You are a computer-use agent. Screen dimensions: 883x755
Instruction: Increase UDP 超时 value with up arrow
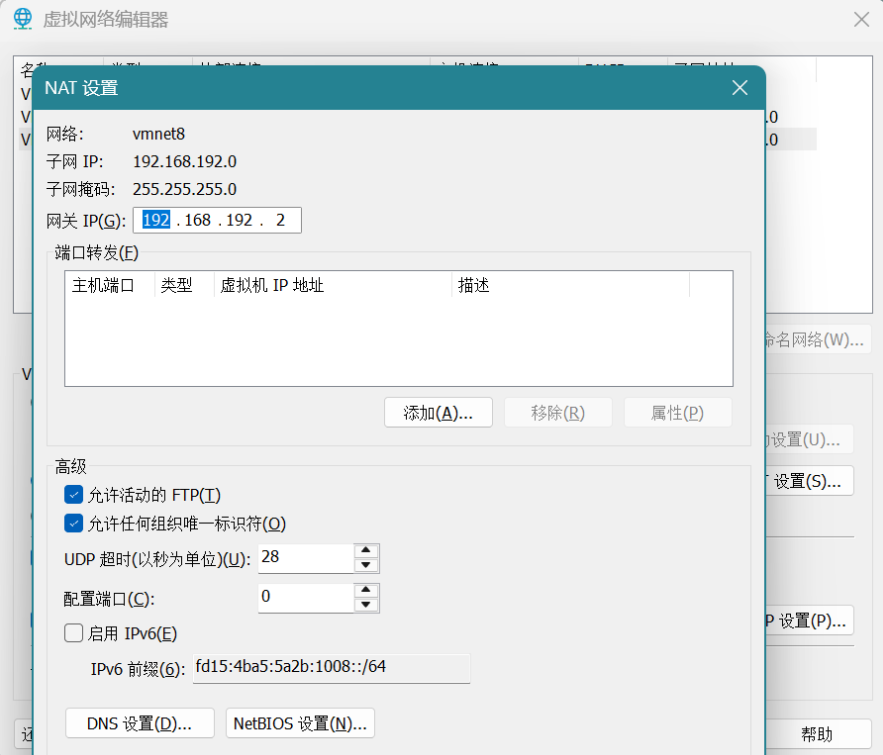click(366, 551)
